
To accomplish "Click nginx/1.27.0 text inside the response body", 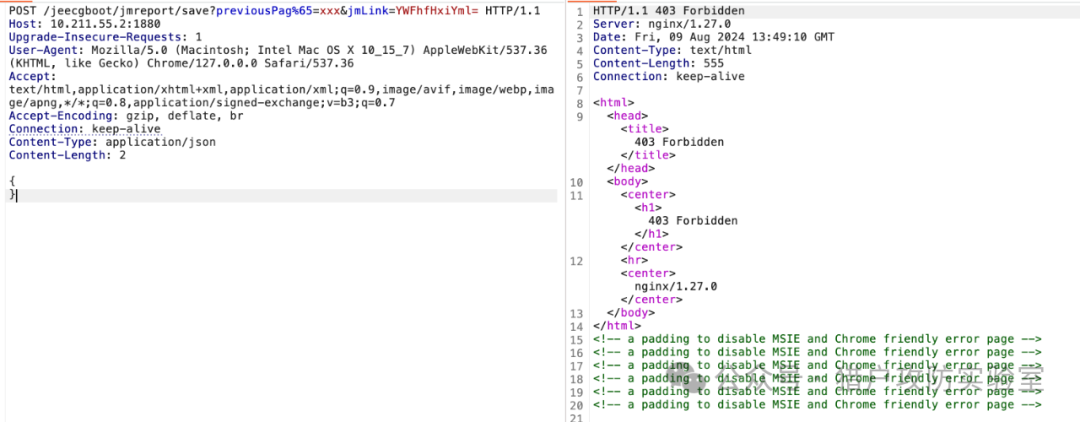I will click(675, 286).
